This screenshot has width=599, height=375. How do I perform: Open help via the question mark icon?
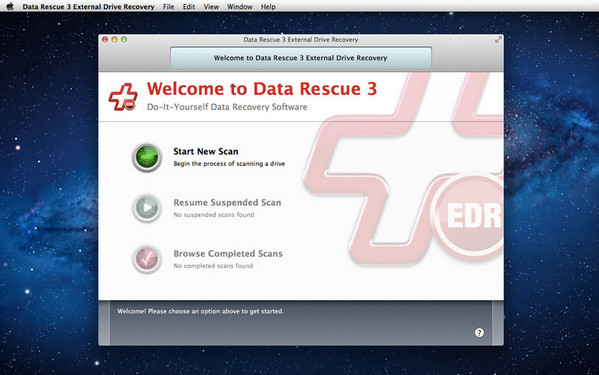click(x=479, y=333)
